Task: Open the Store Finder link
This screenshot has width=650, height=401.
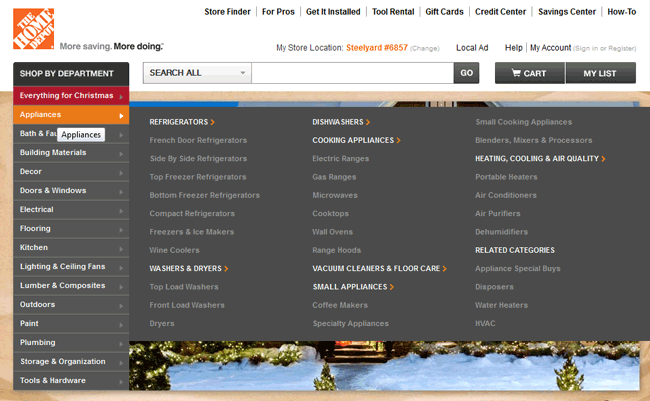Action: (227, 12)
